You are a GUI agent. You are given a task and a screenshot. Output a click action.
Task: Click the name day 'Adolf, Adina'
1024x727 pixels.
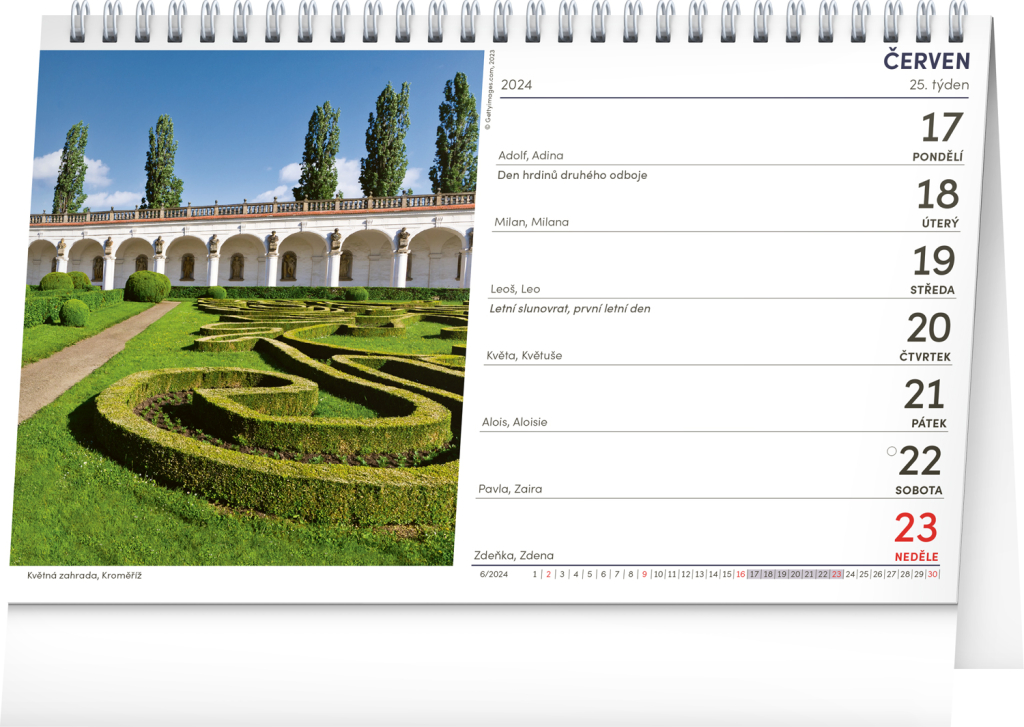point(530,155)
